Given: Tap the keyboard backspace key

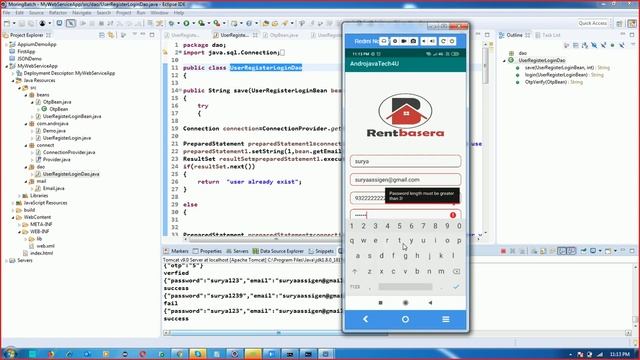Looking at the screenshot, I should pos(456,271).
